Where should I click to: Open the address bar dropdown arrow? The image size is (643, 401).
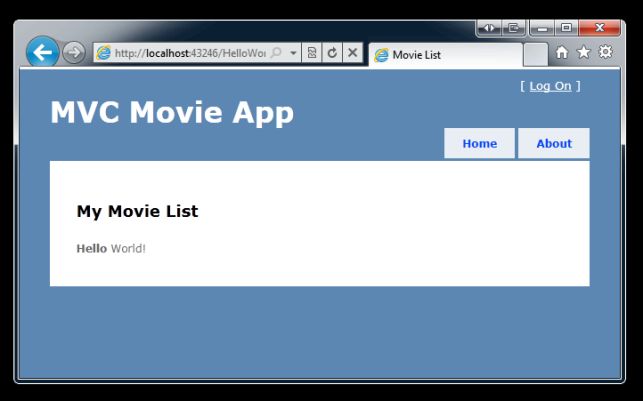pyautogui.click(x=293, y=53)
